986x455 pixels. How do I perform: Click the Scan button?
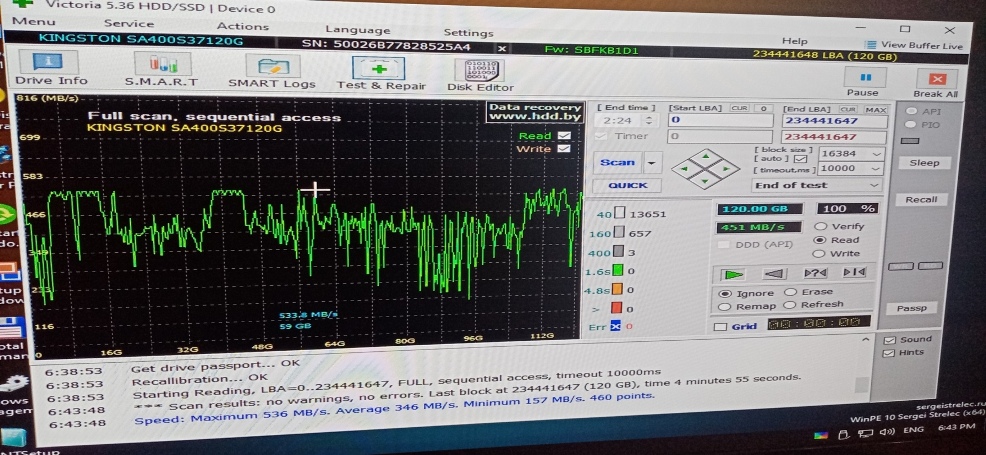tap(617, 163)
